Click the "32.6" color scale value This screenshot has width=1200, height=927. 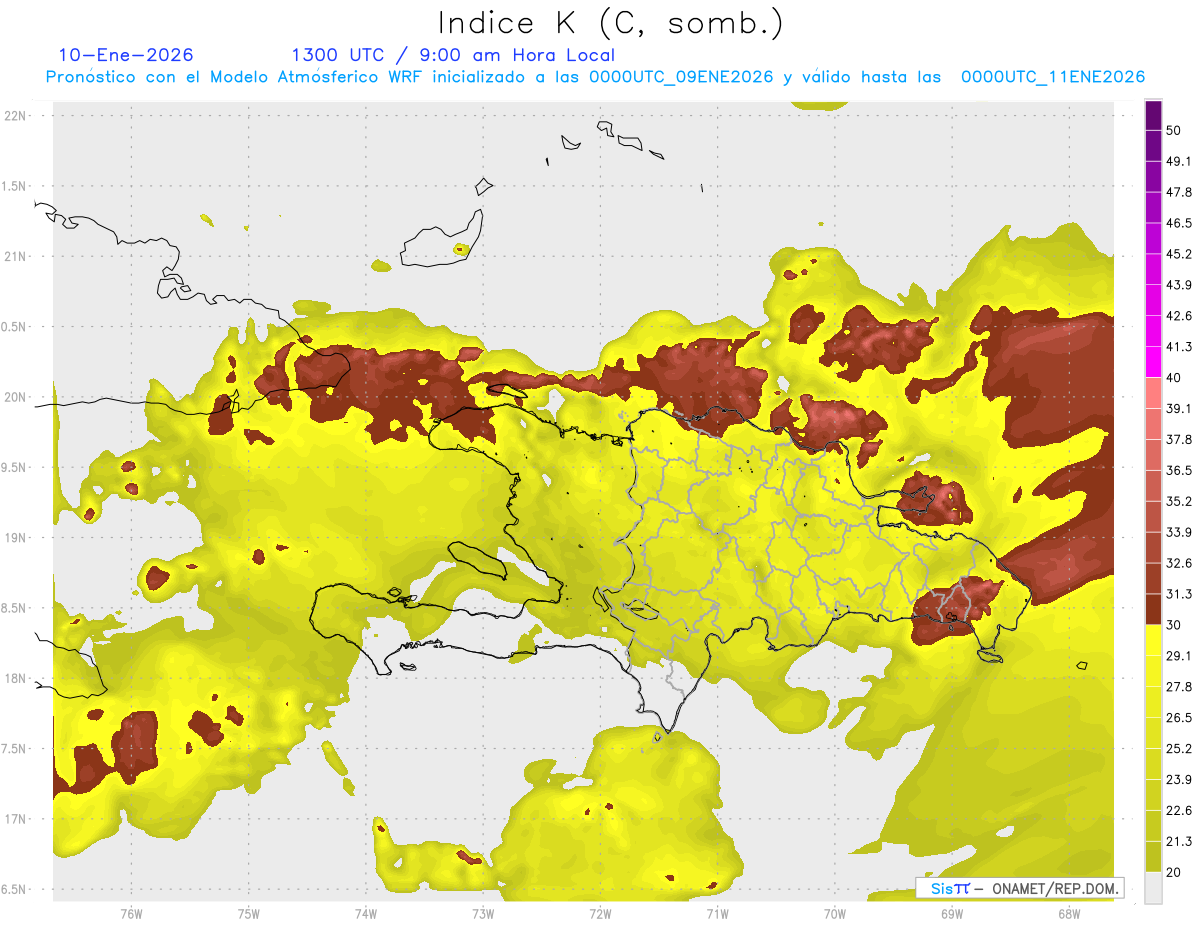[x=1179, y=563]
